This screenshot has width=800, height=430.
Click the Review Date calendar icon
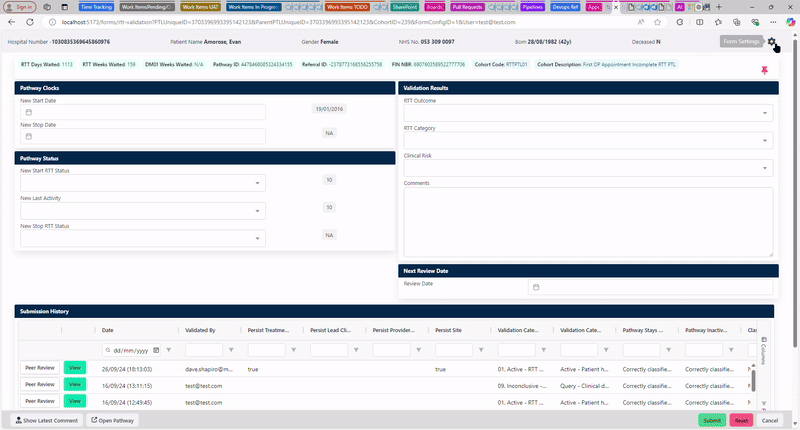536,287
